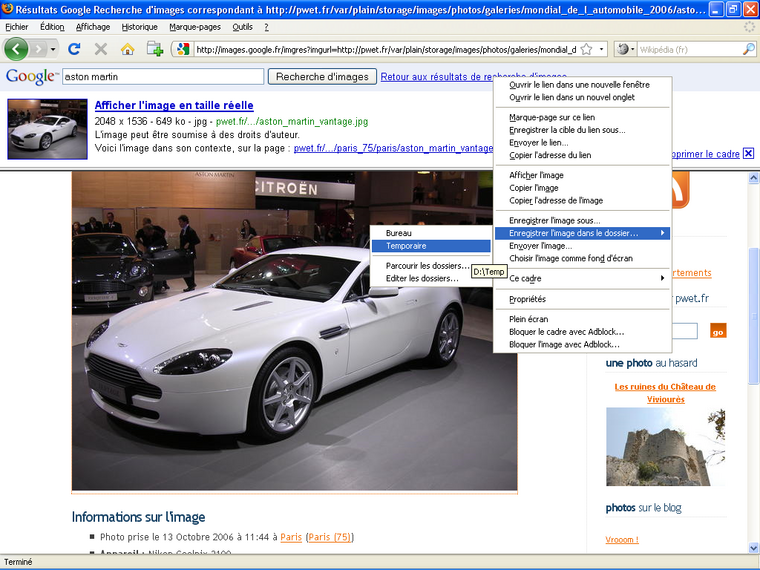Open the address bar history dropdown

point(602,49)
